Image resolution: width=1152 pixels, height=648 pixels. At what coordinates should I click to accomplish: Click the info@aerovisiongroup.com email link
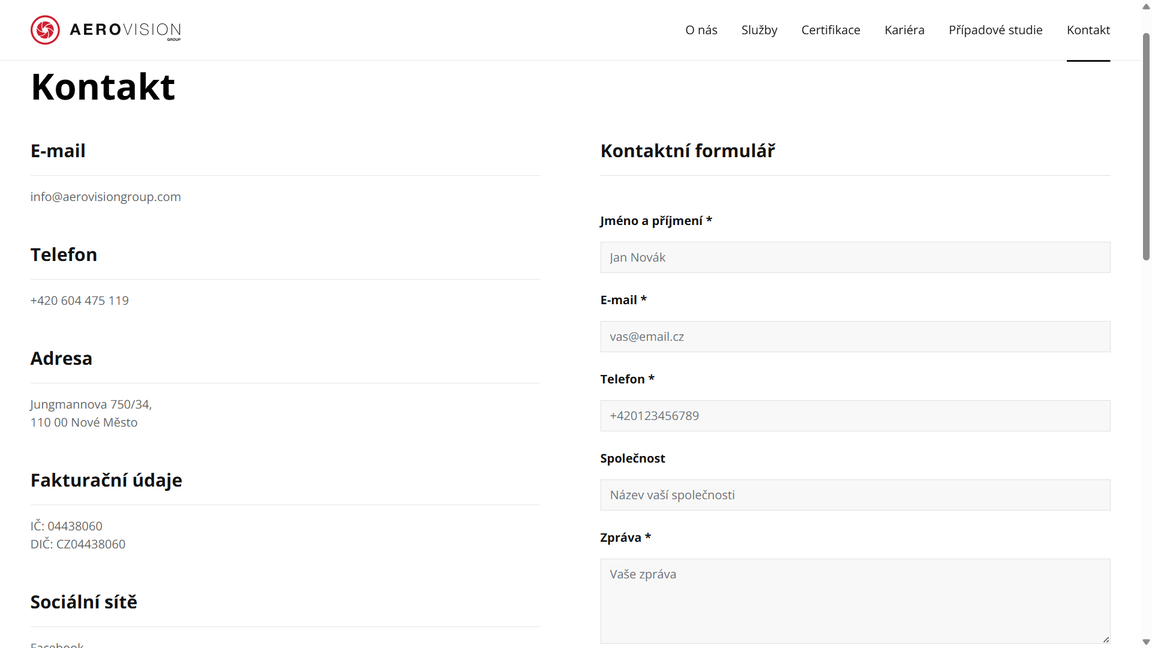click(x=105, y=196)
